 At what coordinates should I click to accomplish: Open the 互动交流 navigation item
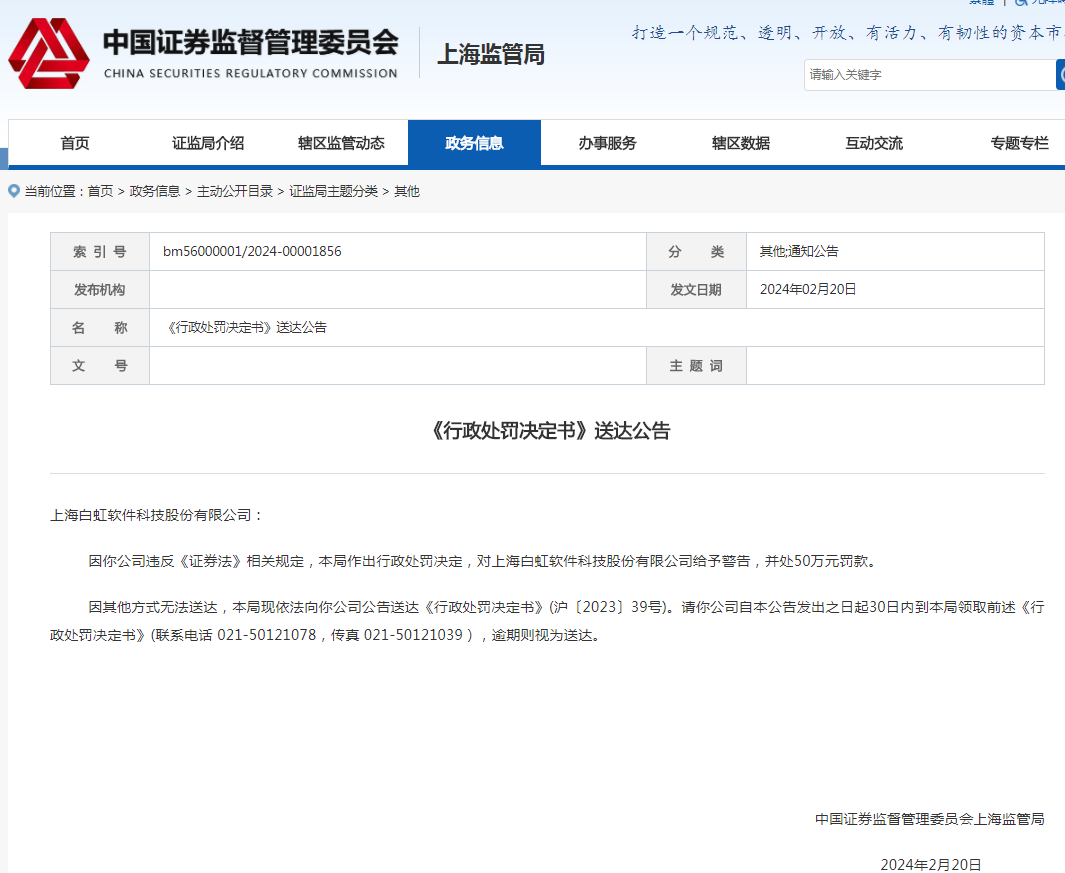[873, 143]
